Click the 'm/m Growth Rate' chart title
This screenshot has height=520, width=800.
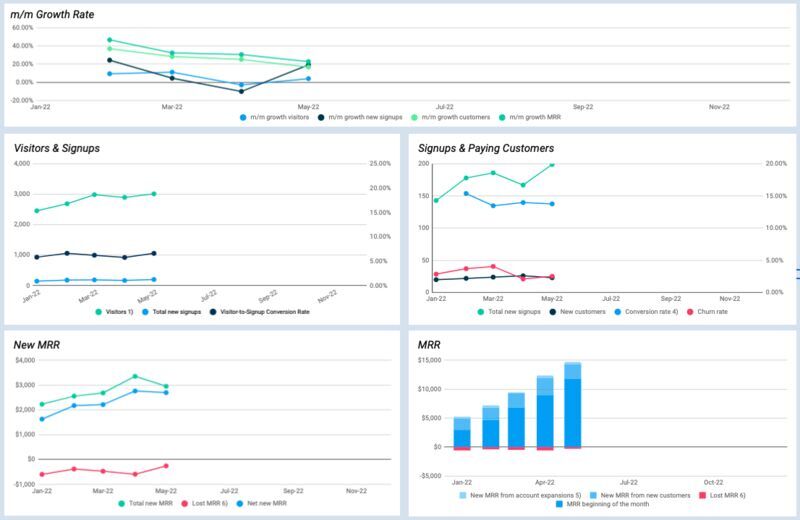(x=52, y=14)
